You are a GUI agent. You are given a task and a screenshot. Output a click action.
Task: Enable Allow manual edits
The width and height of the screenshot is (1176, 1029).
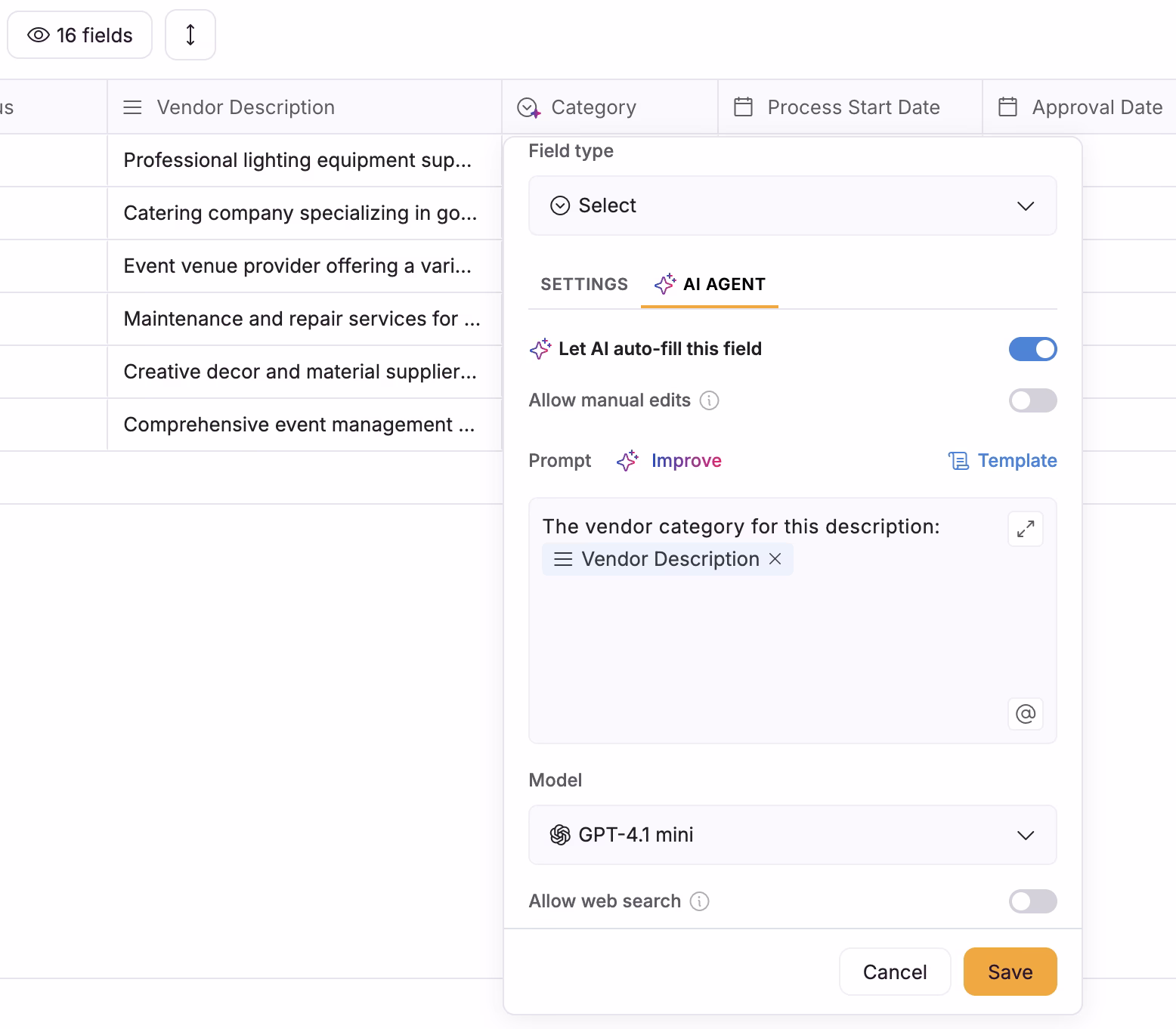point(1033,400)
